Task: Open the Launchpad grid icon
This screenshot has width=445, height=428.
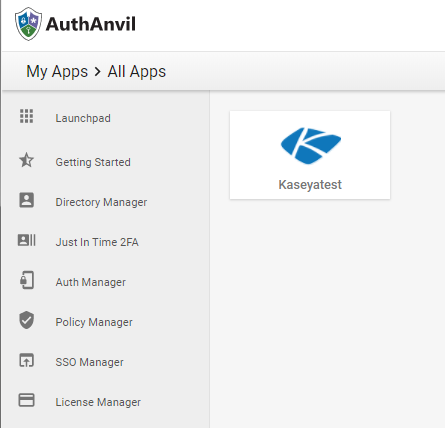Action: pos(26,116)
